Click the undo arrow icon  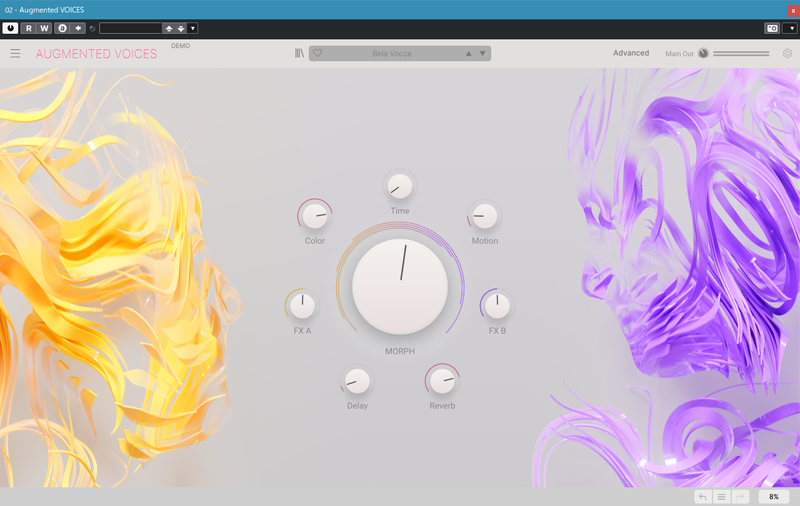[x=703, y=497]
